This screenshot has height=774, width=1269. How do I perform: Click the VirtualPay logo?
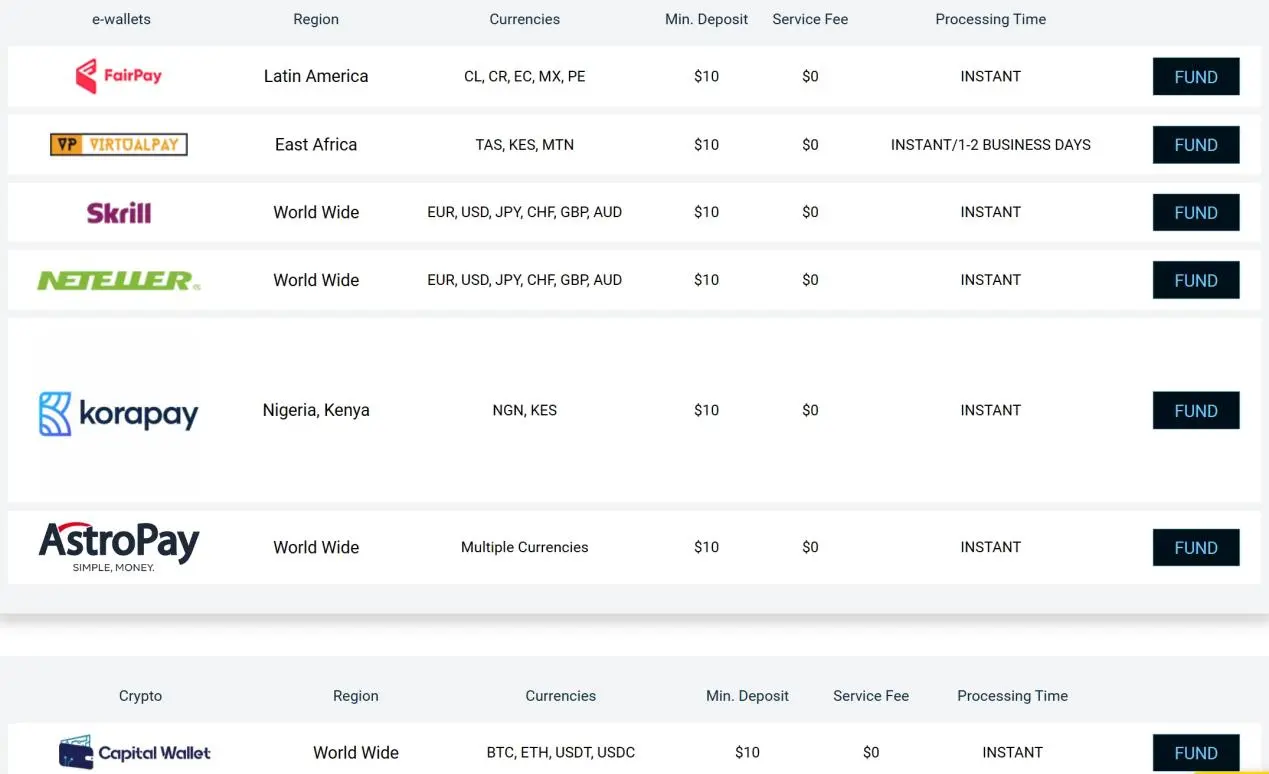pos(119,144)
